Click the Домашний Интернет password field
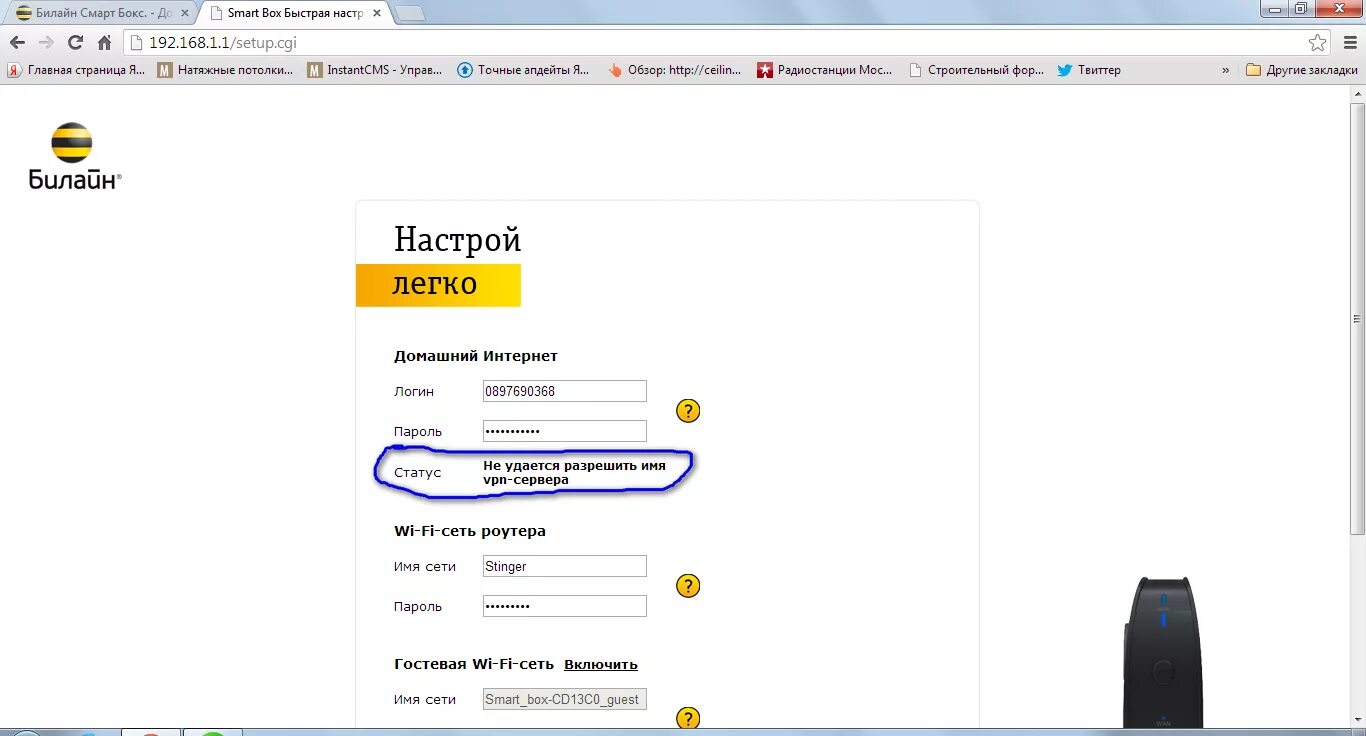Viewport: 1366px width, 736px height. click(565, 431)
